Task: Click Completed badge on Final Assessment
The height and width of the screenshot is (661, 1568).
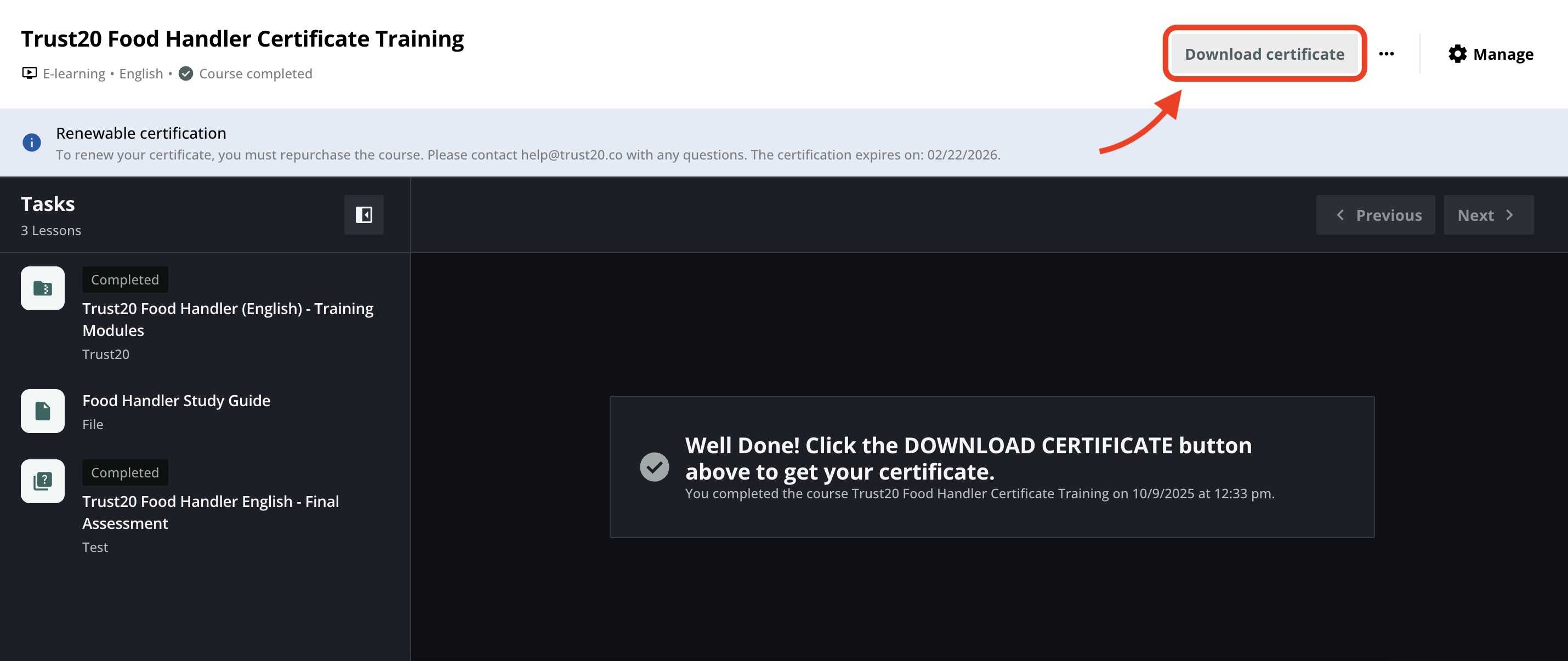Action: tap(125, 472)
